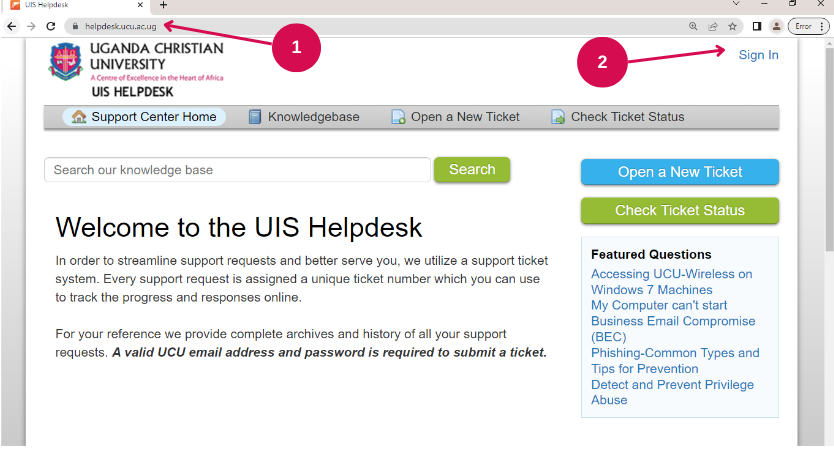Bookmark this page with the star icon
Screen dimensions: 834x465
click(732, 26)
